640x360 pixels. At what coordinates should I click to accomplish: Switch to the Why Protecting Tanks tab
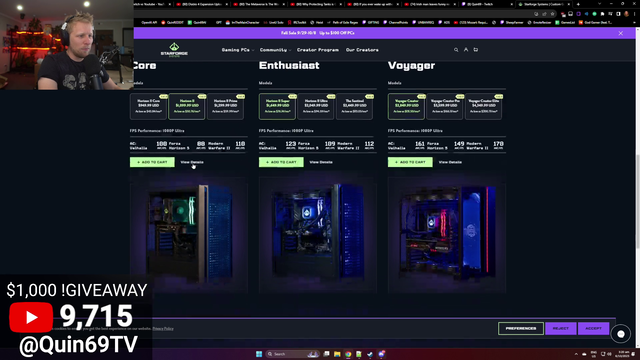316,4
